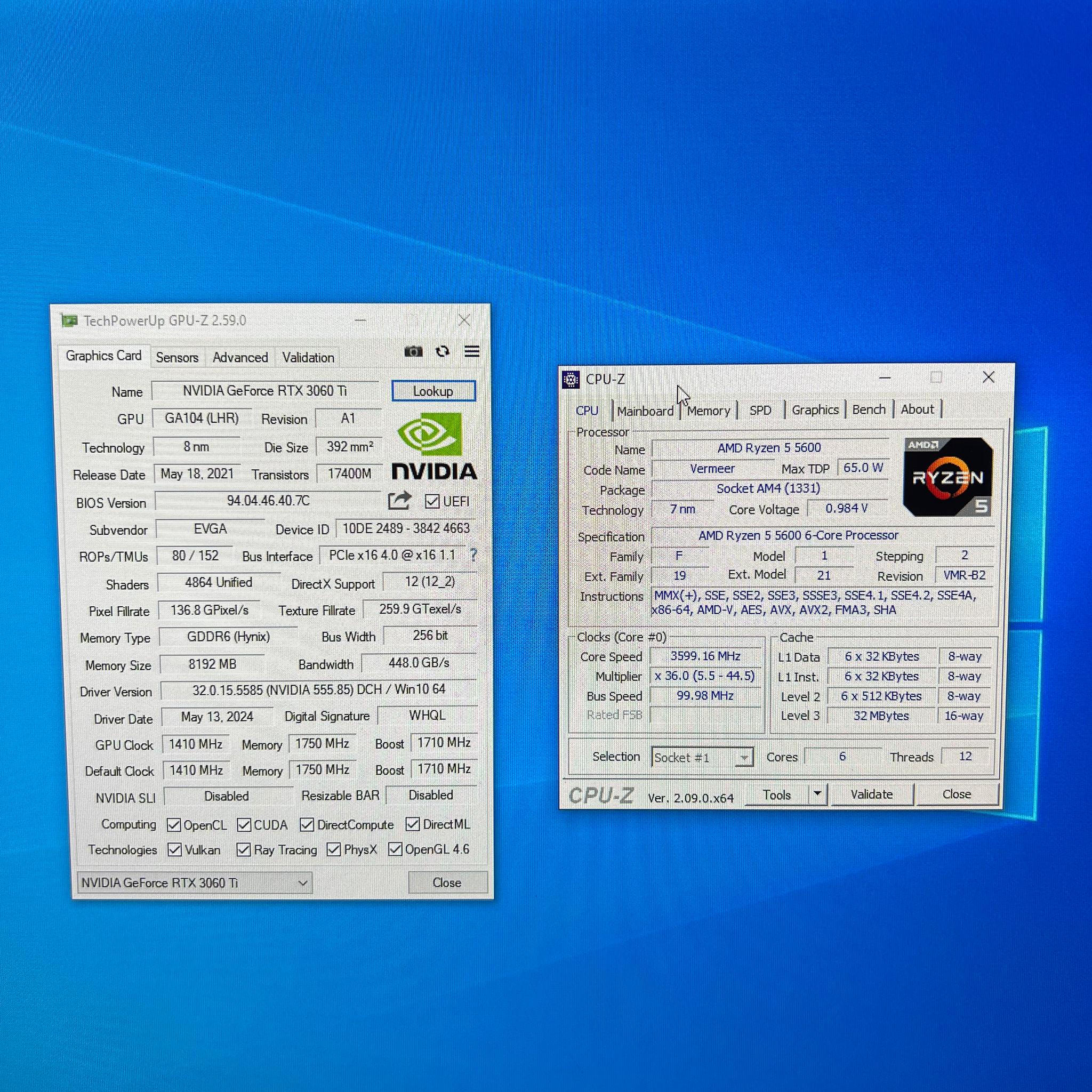The height and width of the screenshot is (1092, 1092).
Task: Toggle the UEFI checkbox
Action: coord(432,501)
